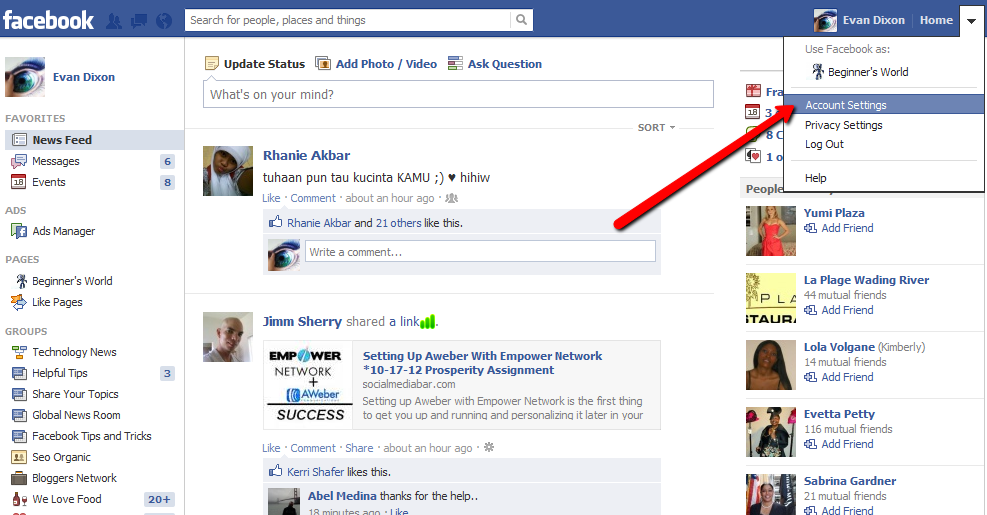Open Rhanie Akbar's profile picture

click(x=228, y=171)
